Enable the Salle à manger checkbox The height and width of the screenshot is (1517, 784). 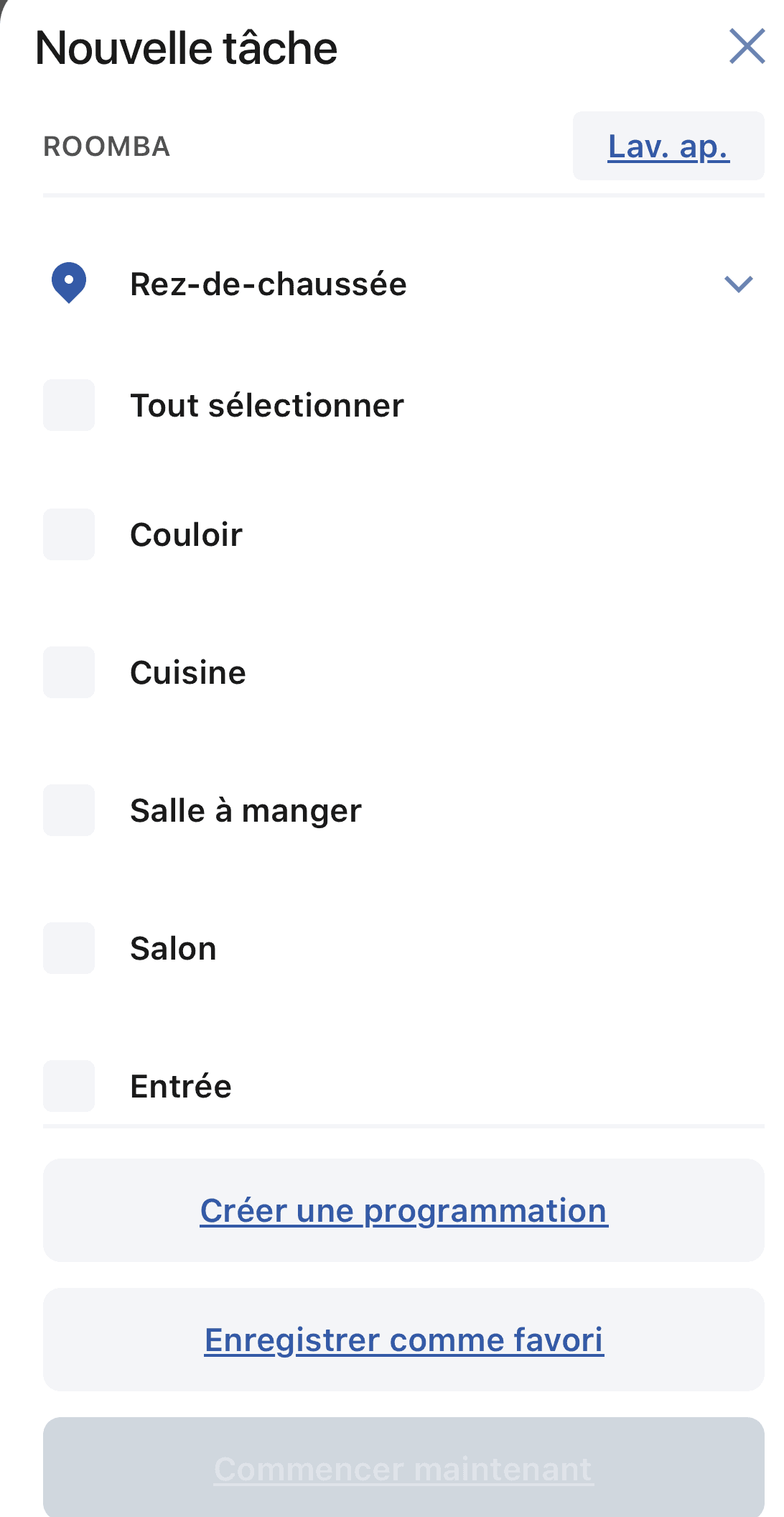(x=69, y=810)
